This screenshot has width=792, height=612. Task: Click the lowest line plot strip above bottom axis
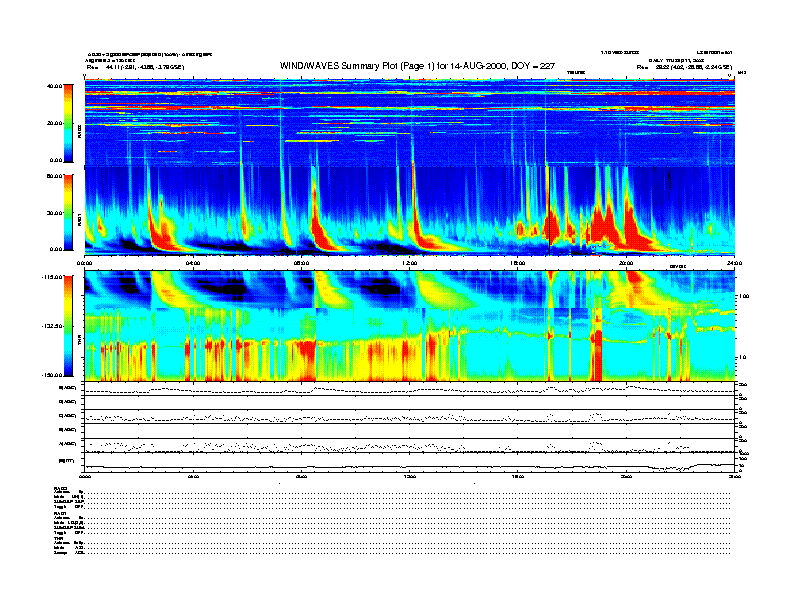410,462
